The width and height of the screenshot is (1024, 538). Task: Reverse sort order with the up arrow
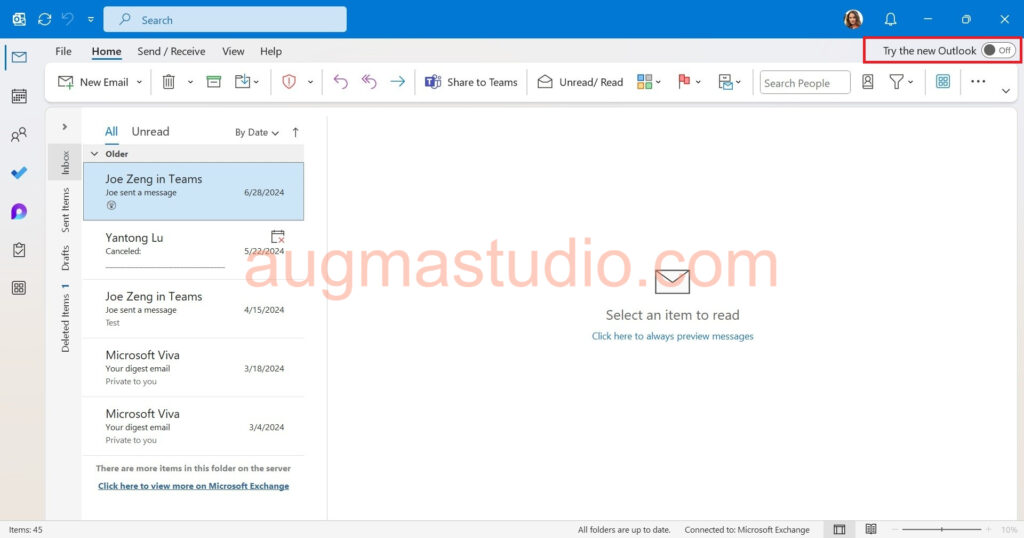295,132
